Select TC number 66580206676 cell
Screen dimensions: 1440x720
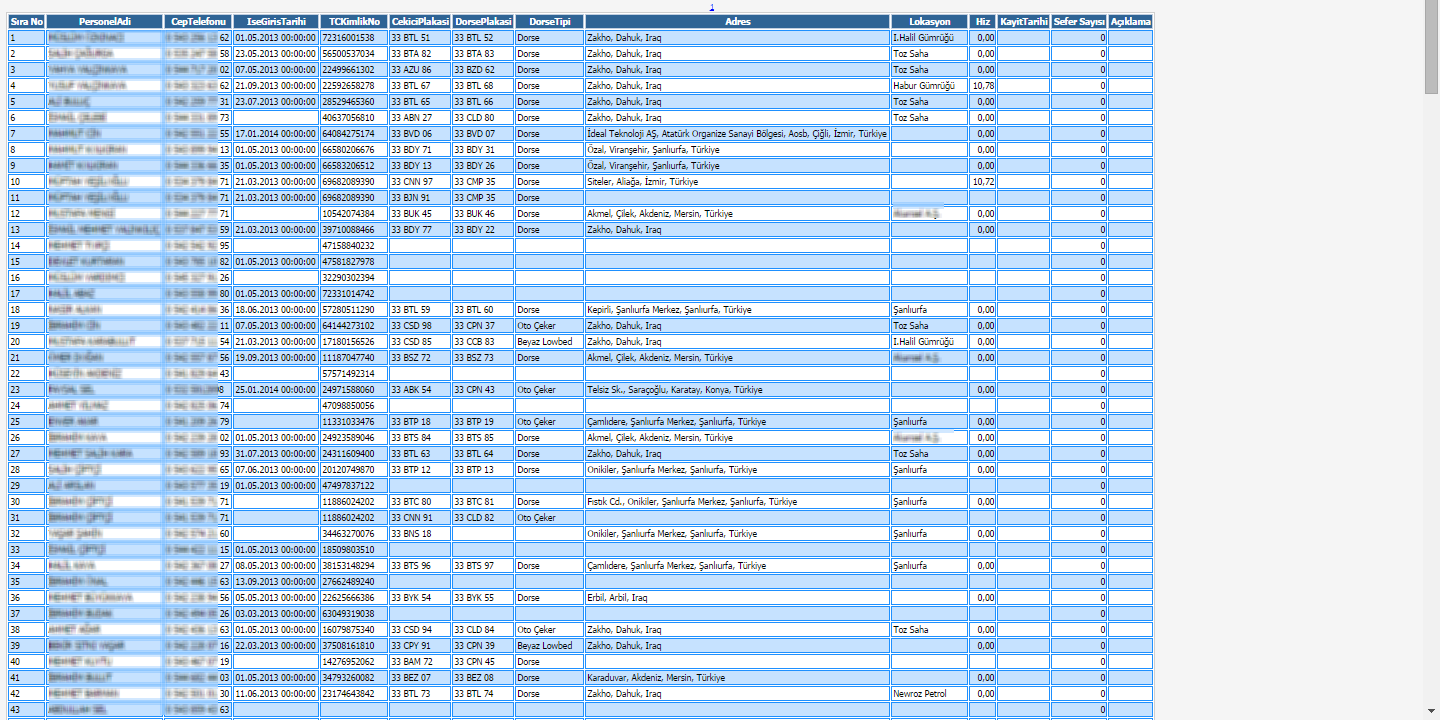pyautogui.click(x=354, y=150)
